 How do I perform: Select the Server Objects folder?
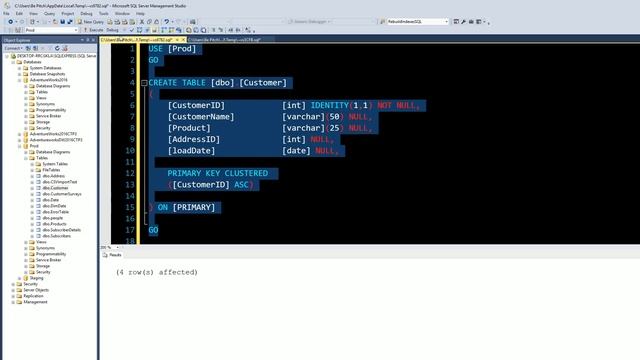click(36, 290)
